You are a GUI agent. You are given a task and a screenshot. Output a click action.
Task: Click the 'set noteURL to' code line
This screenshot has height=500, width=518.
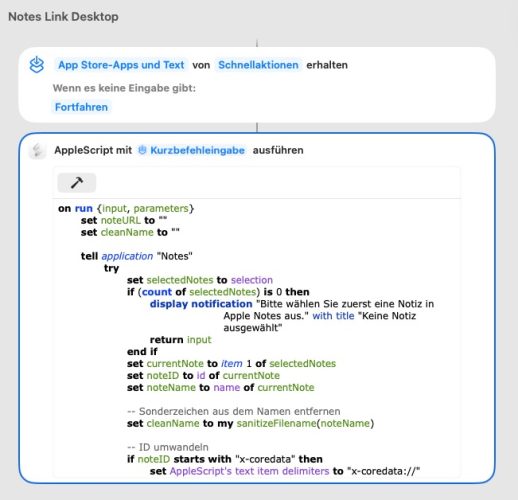click(x=124, y=220)
